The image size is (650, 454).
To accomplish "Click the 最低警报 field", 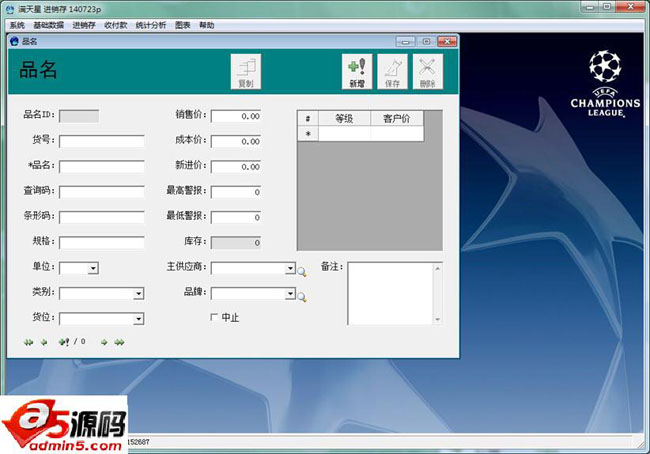I will click(236, 217).
